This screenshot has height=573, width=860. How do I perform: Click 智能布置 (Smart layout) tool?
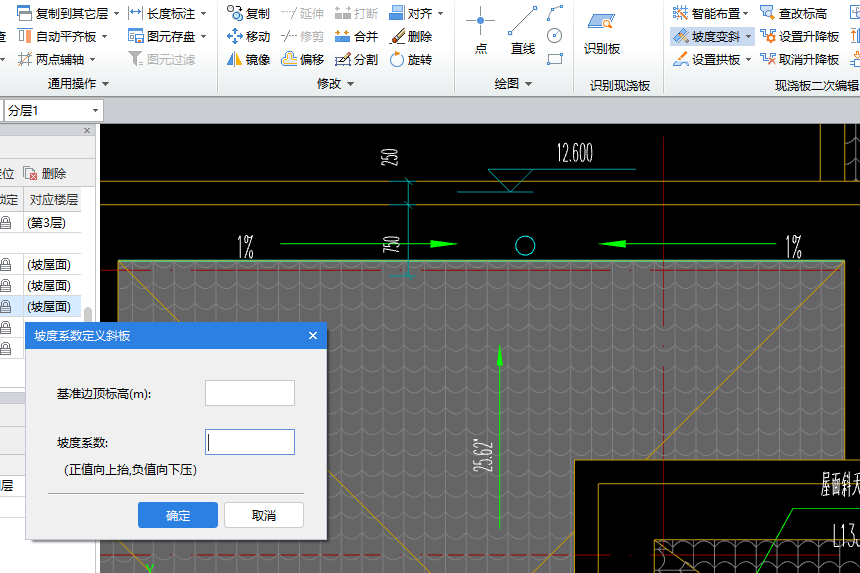706,13
